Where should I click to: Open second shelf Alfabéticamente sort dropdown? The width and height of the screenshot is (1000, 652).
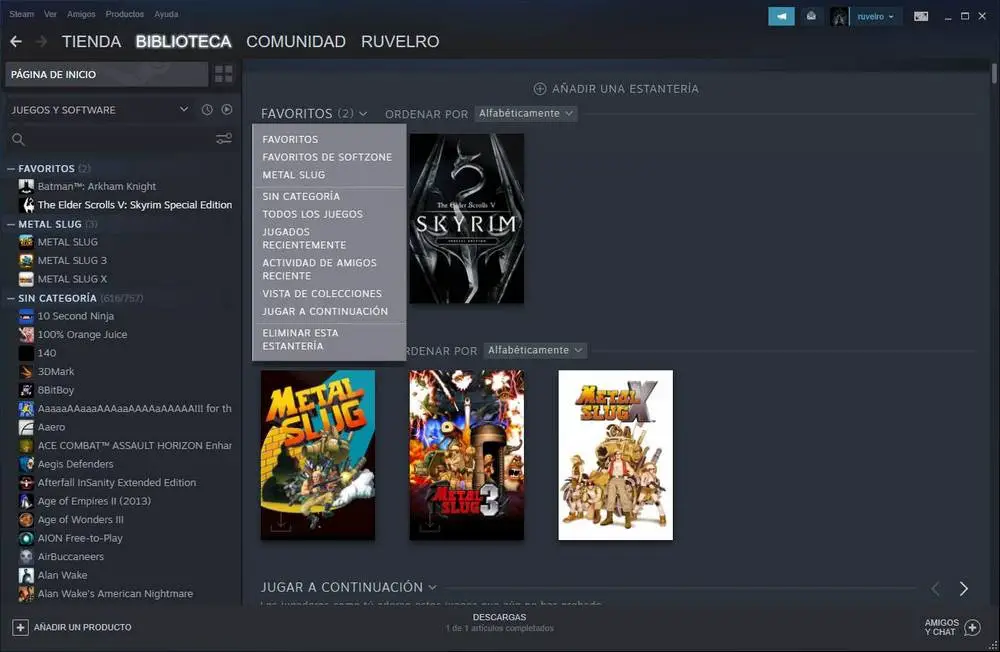click(x=534, y=350)
